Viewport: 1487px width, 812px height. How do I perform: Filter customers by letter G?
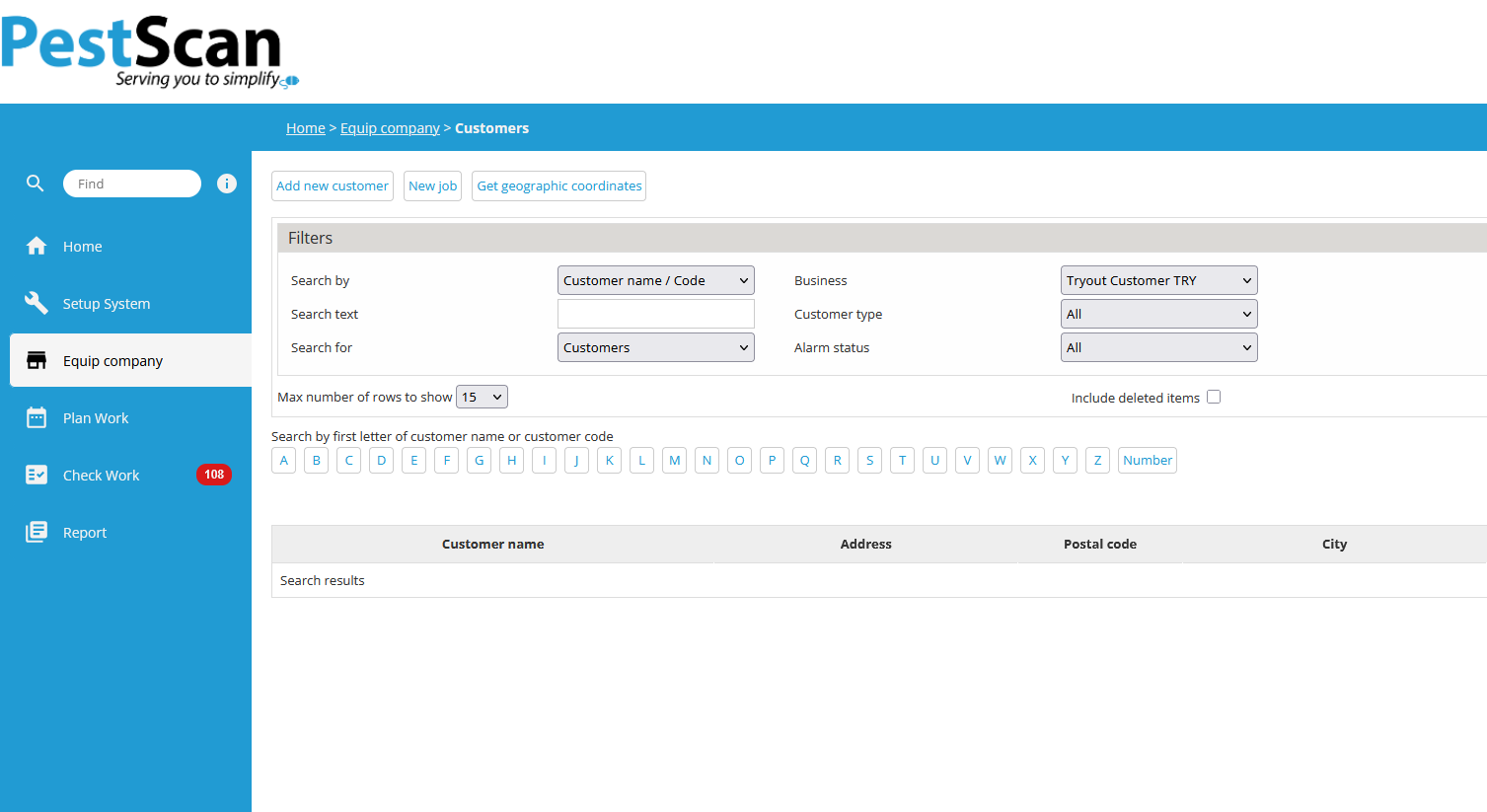point(480,460)
